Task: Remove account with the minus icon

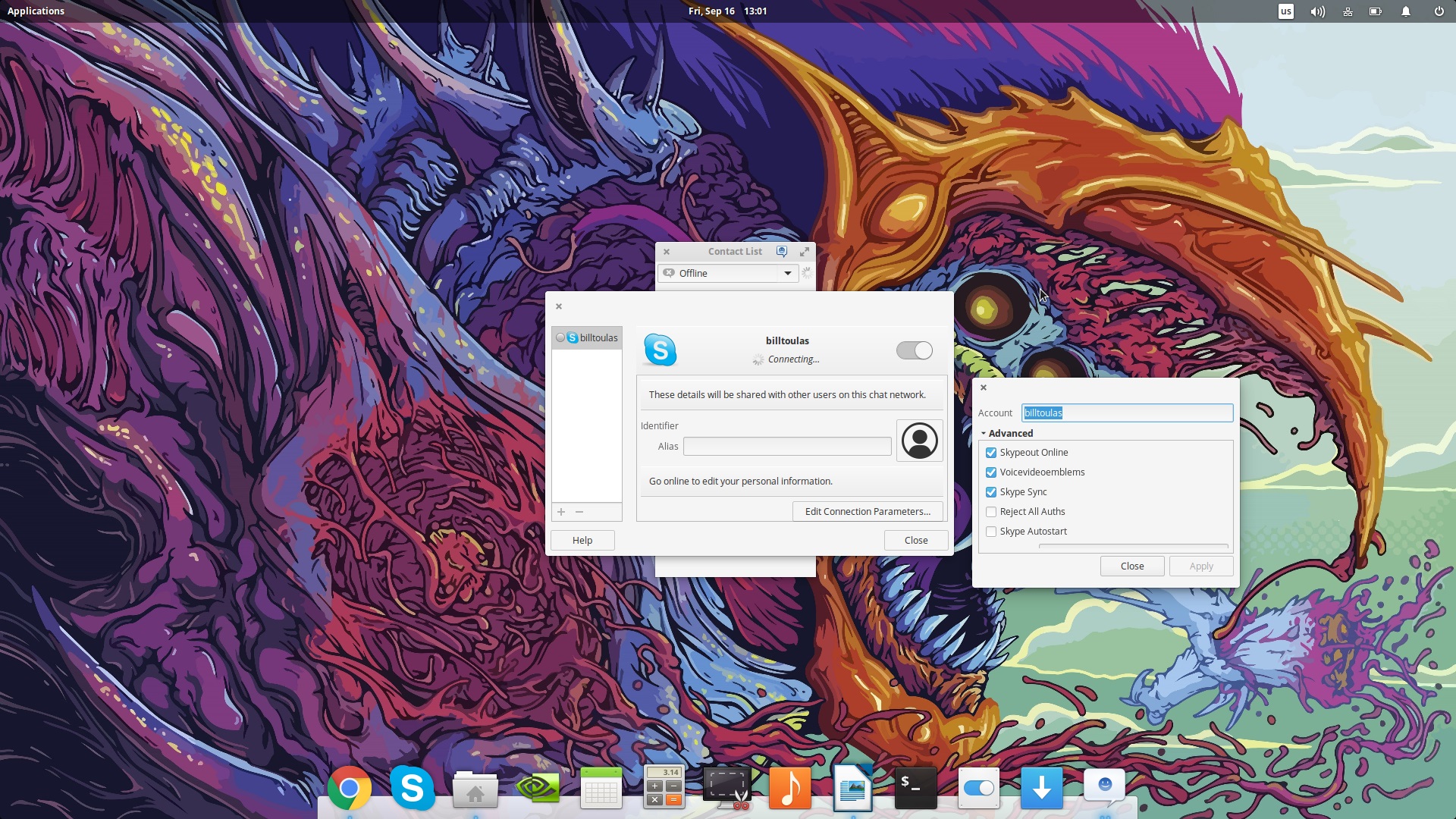Action: (x=579, y=512)
